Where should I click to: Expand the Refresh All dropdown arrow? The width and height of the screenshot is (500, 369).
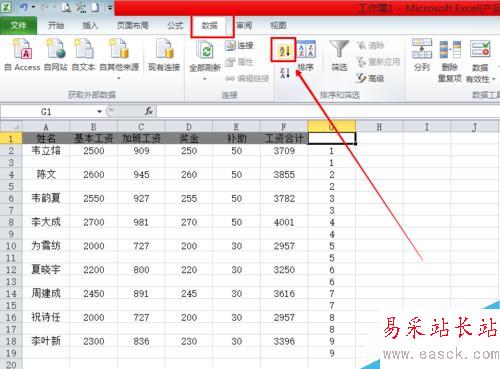pos(205,79)
